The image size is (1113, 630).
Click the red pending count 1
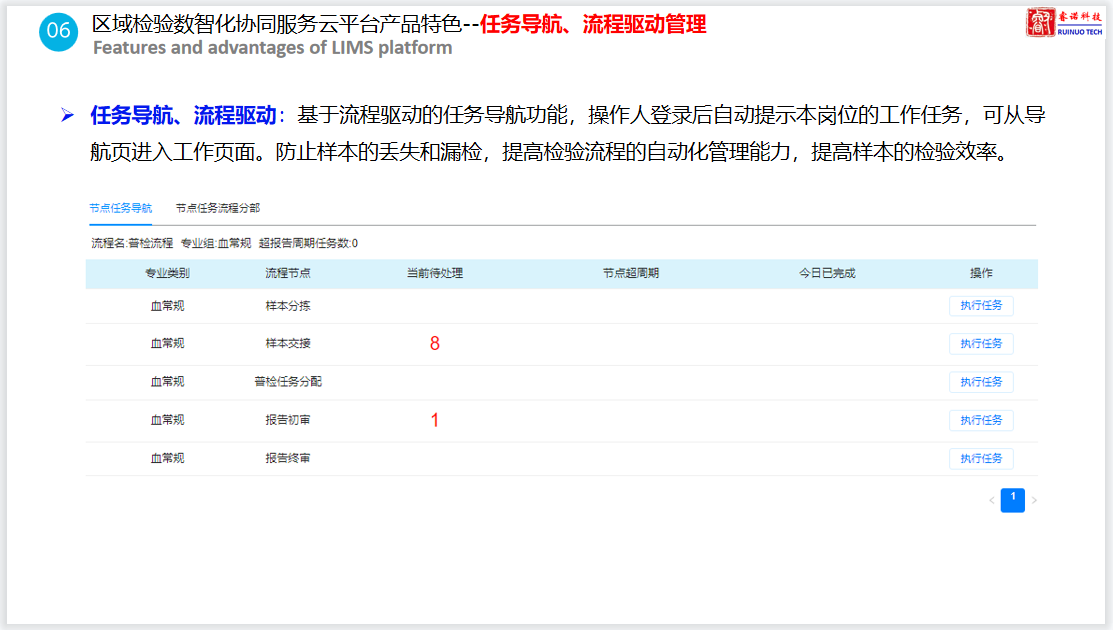point(434,421)
